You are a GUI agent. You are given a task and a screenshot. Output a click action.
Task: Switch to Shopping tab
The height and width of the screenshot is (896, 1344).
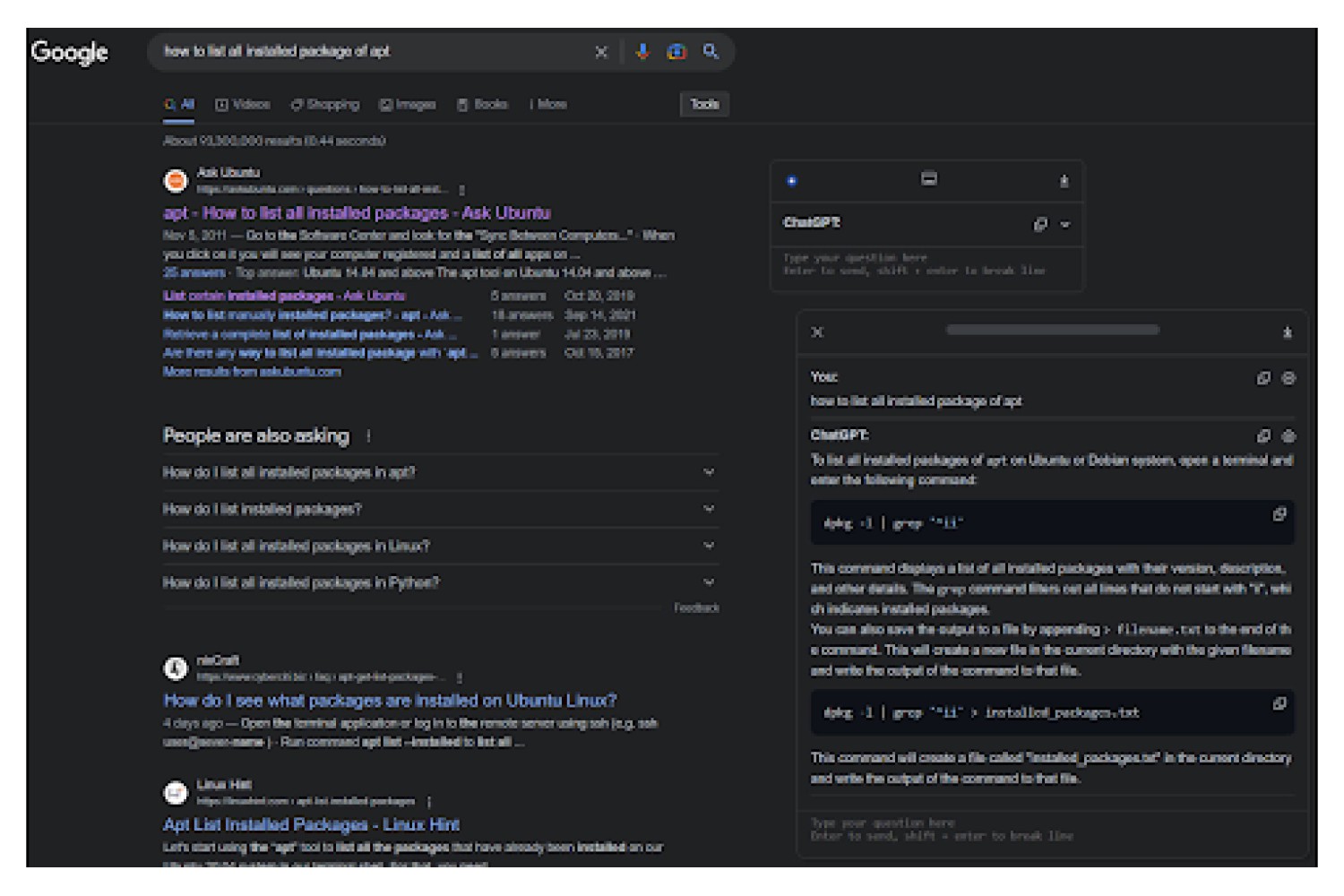[324, 105]
